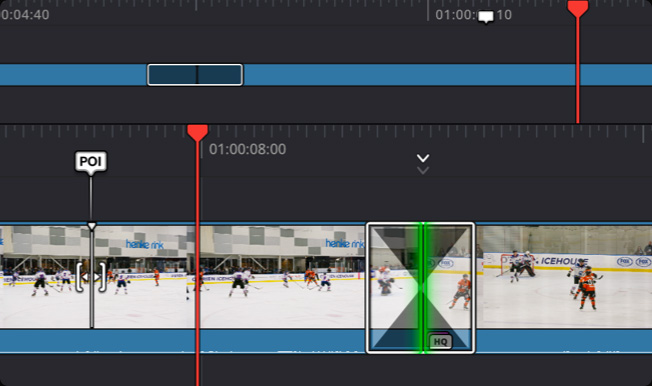Image resolution: width=652 pixels, height=386 pixels.
Task: Click the blue track right of upper playhead
Action: coord(616,75)
